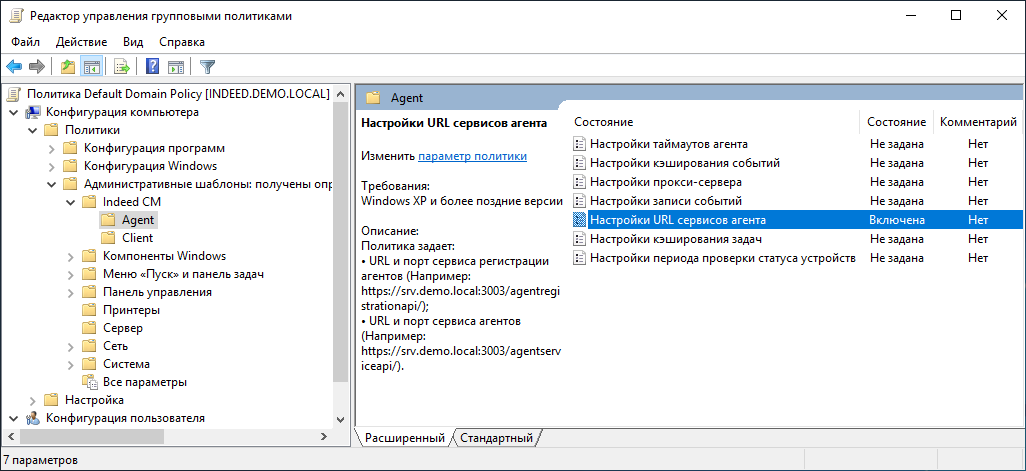The width and height of the screenshot is (1026, 471).
Task: Click the Back arrow toolbar icon
Action: point(14,67)
